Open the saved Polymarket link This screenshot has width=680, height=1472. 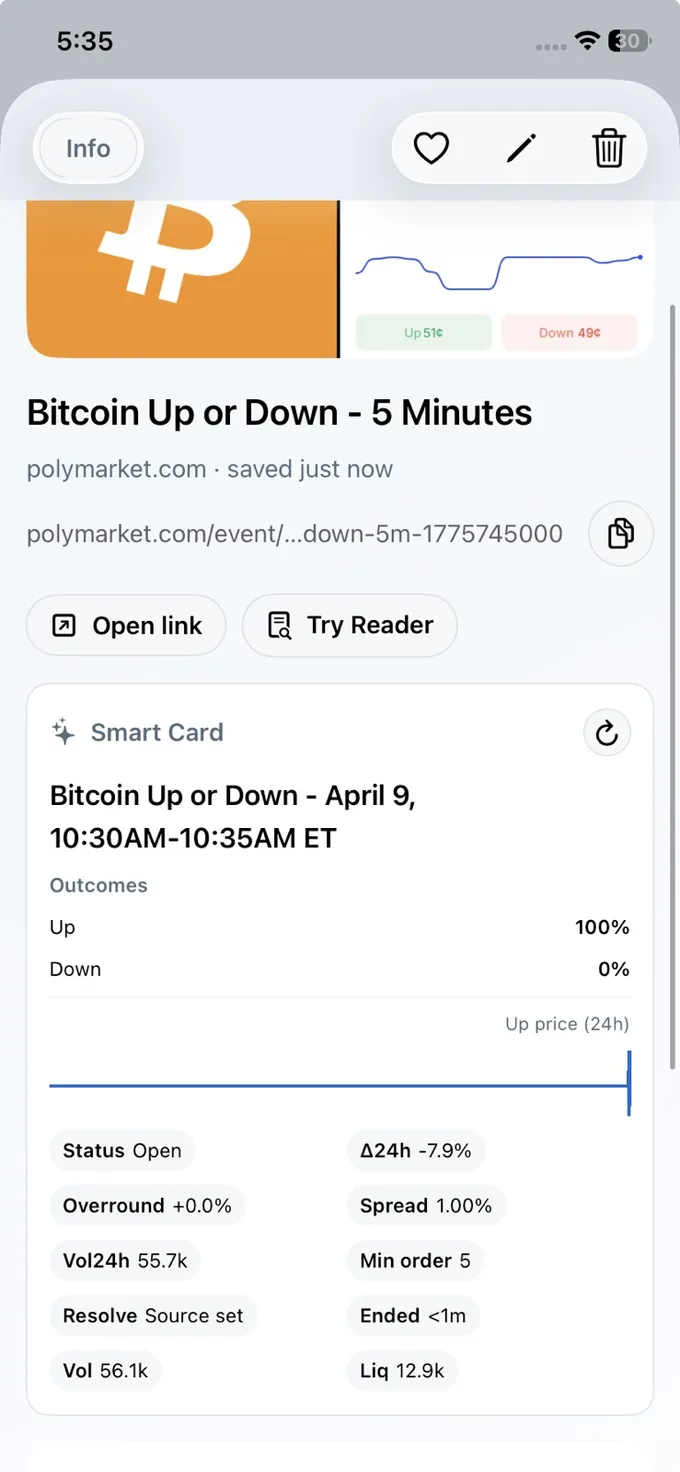pos(126,625)
